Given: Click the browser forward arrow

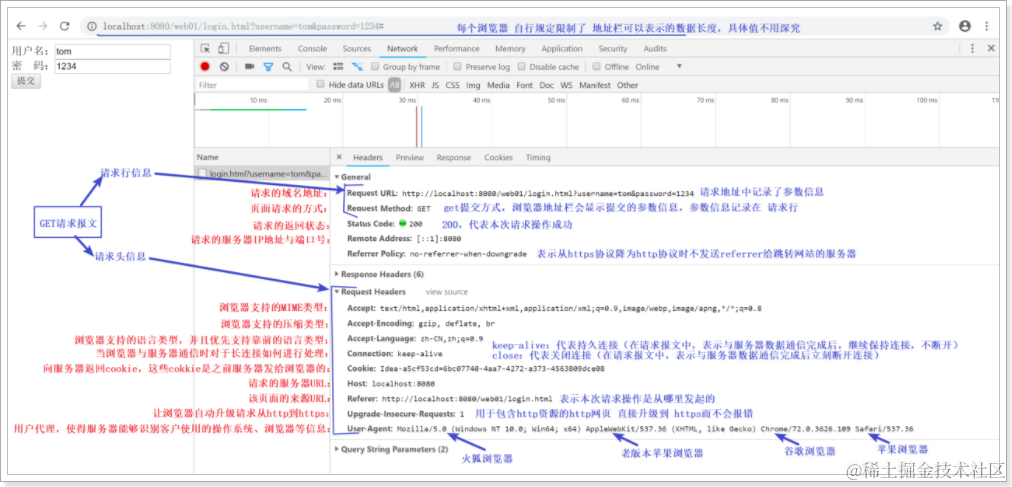Looking at the screenshot, I should (43, 26).
